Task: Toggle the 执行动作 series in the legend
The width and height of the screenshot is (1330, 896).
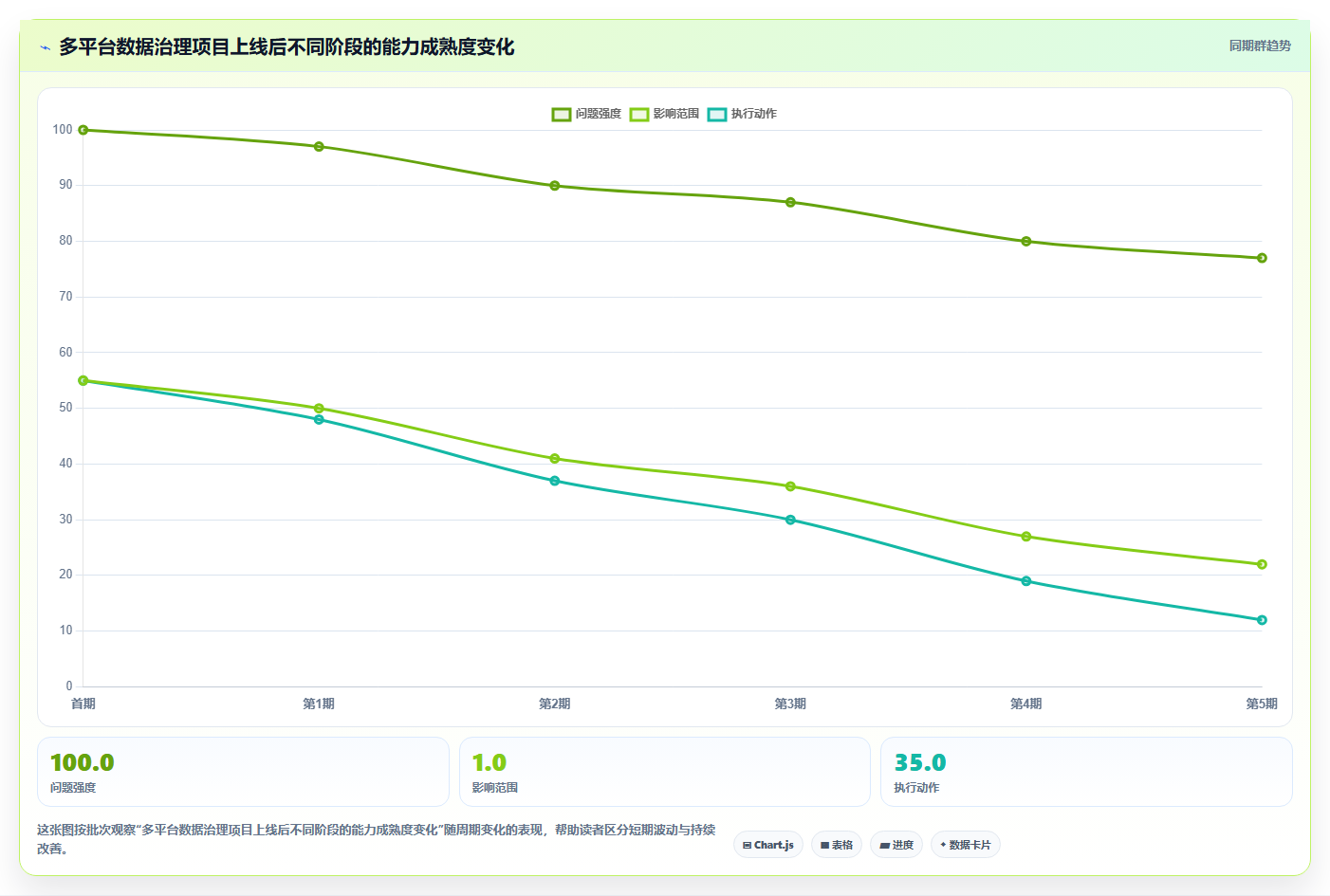Action: (742, 114)
